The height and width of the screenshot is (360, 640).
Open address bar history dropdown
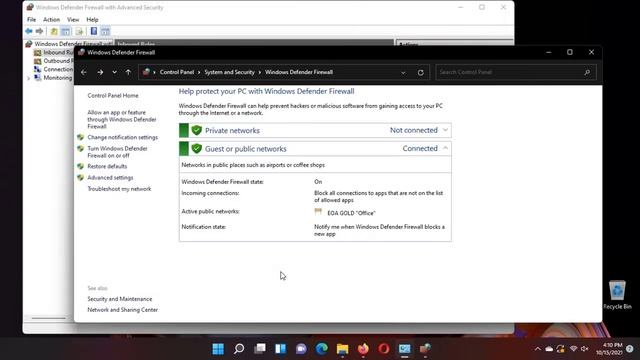(403, 73)
